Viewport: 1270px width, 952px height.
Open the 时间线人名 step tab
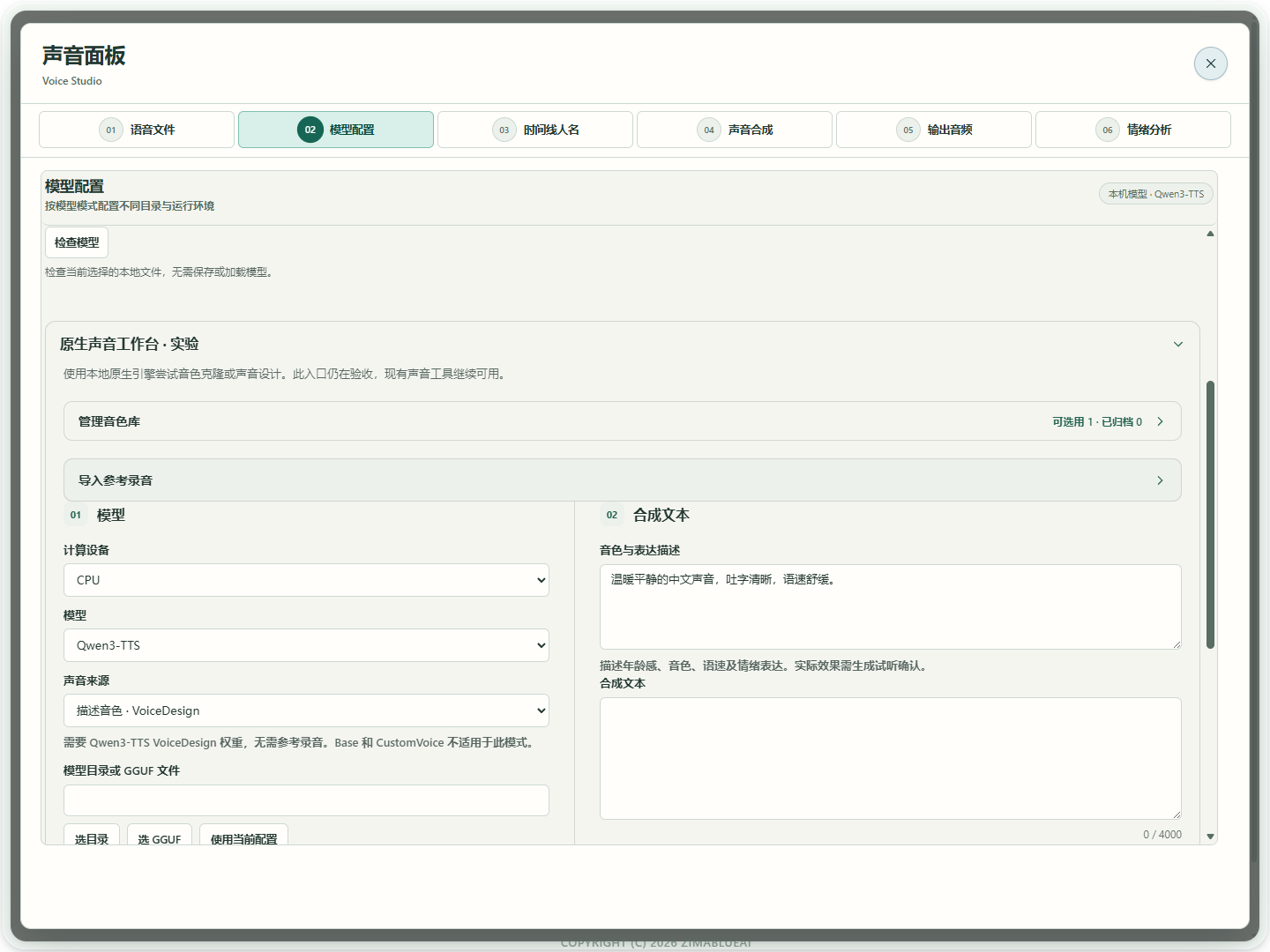click(x=535, y=130)
